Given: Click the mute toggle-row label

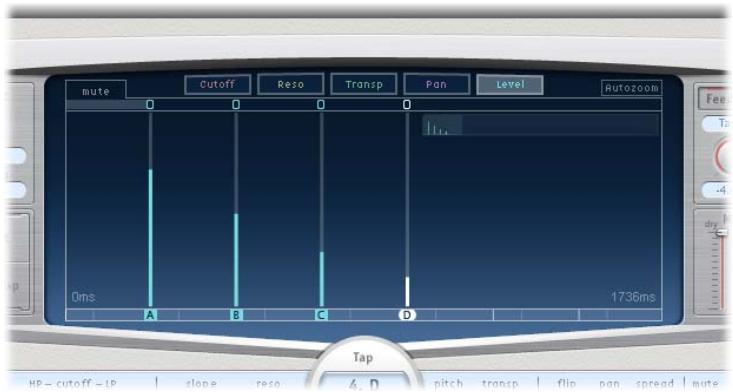Looking at the screenshot, I should [x=96, y=91].
